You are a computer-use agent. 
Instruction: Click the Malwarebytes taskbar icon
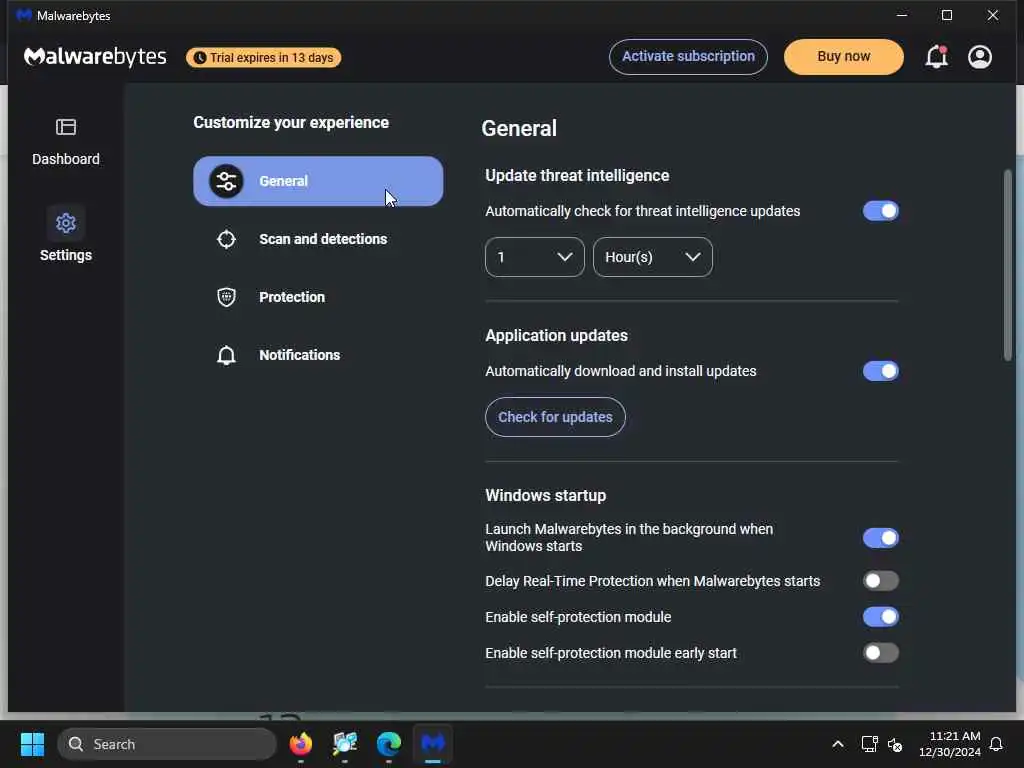coord(432,744)
